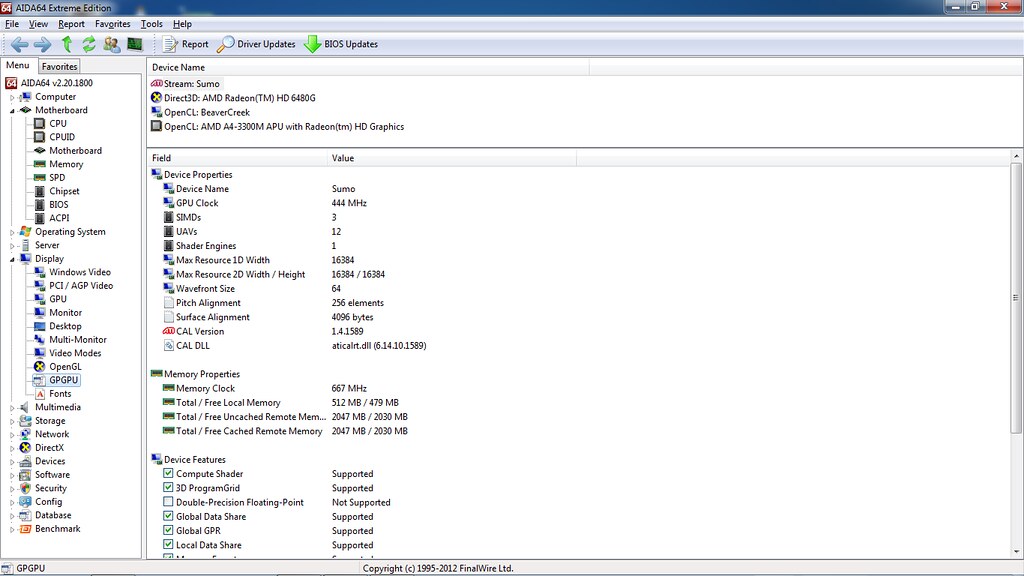The width and height of the screenshot is (1024, 576).
Task: Expand the DirectX tree node
Action: tap(12, 448)
